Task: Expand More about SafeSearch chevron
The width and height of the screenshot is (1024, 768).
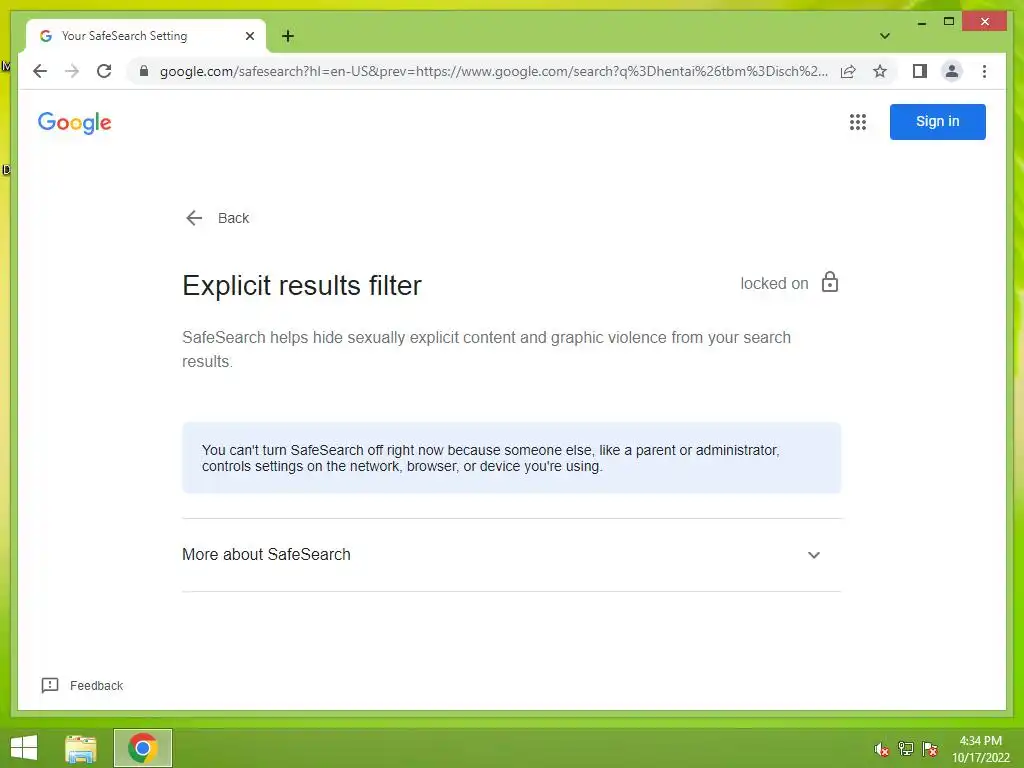Action: point(813,555)
